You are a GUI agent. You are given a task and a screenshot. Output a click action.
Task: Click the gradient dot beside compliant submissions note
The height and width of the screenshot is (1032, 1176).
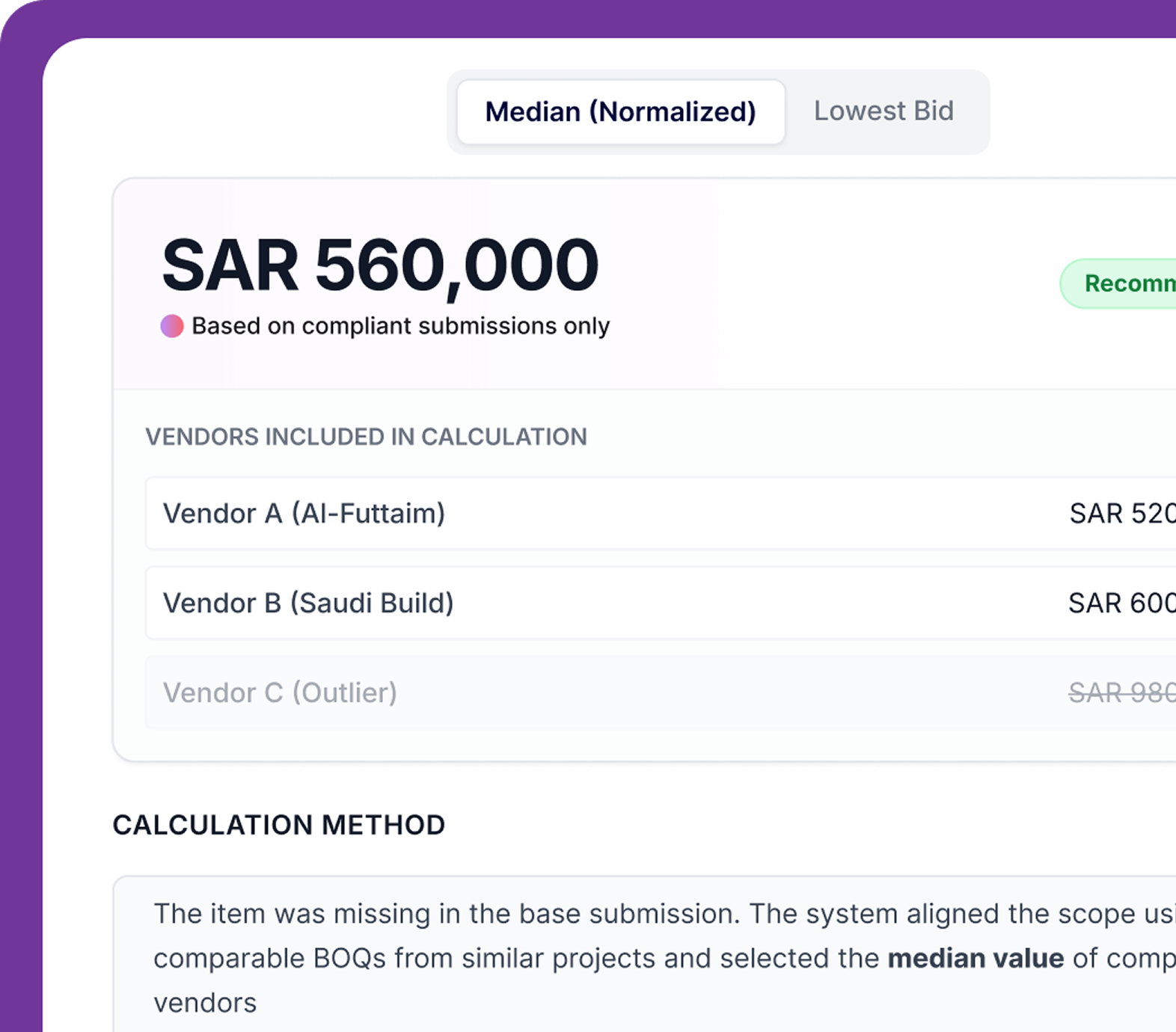point(172,325)
